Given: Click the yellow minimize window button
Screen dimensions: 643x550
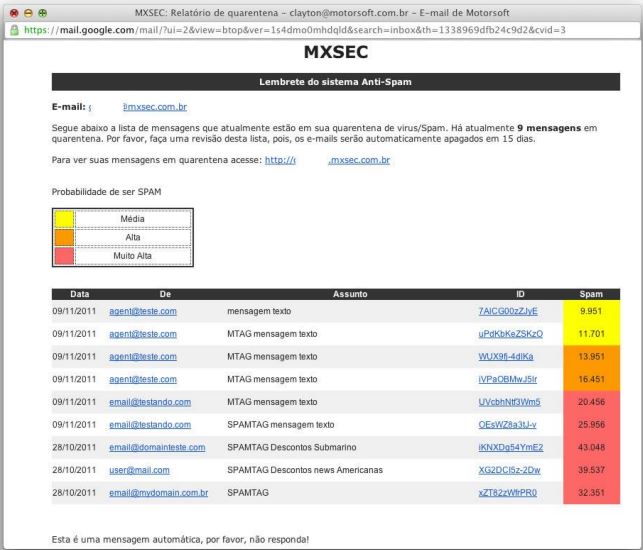Looking at the screenshot, I should click(x=27, y=11).
